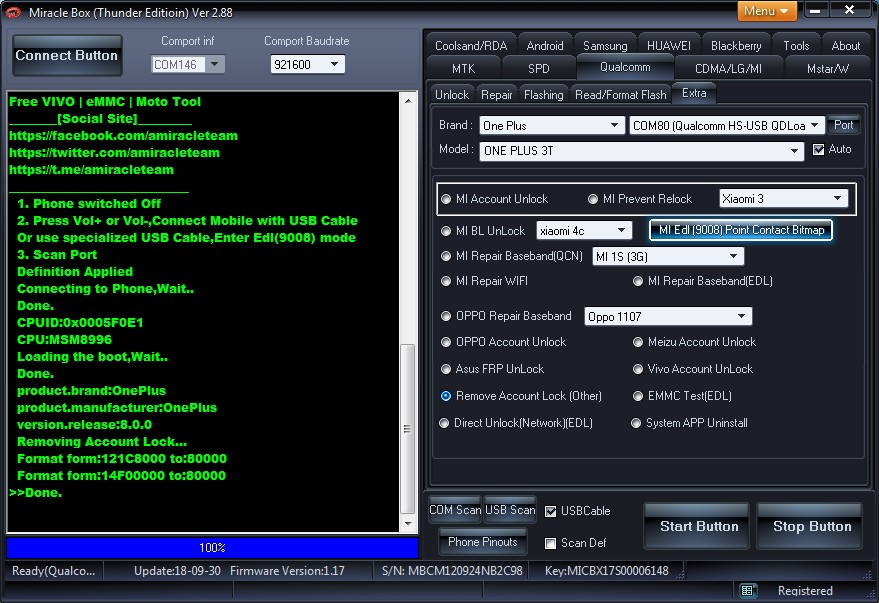Screen dimensions: 879x603
Task: Switch to the MTK tab
Action: [x=463, y=69]
